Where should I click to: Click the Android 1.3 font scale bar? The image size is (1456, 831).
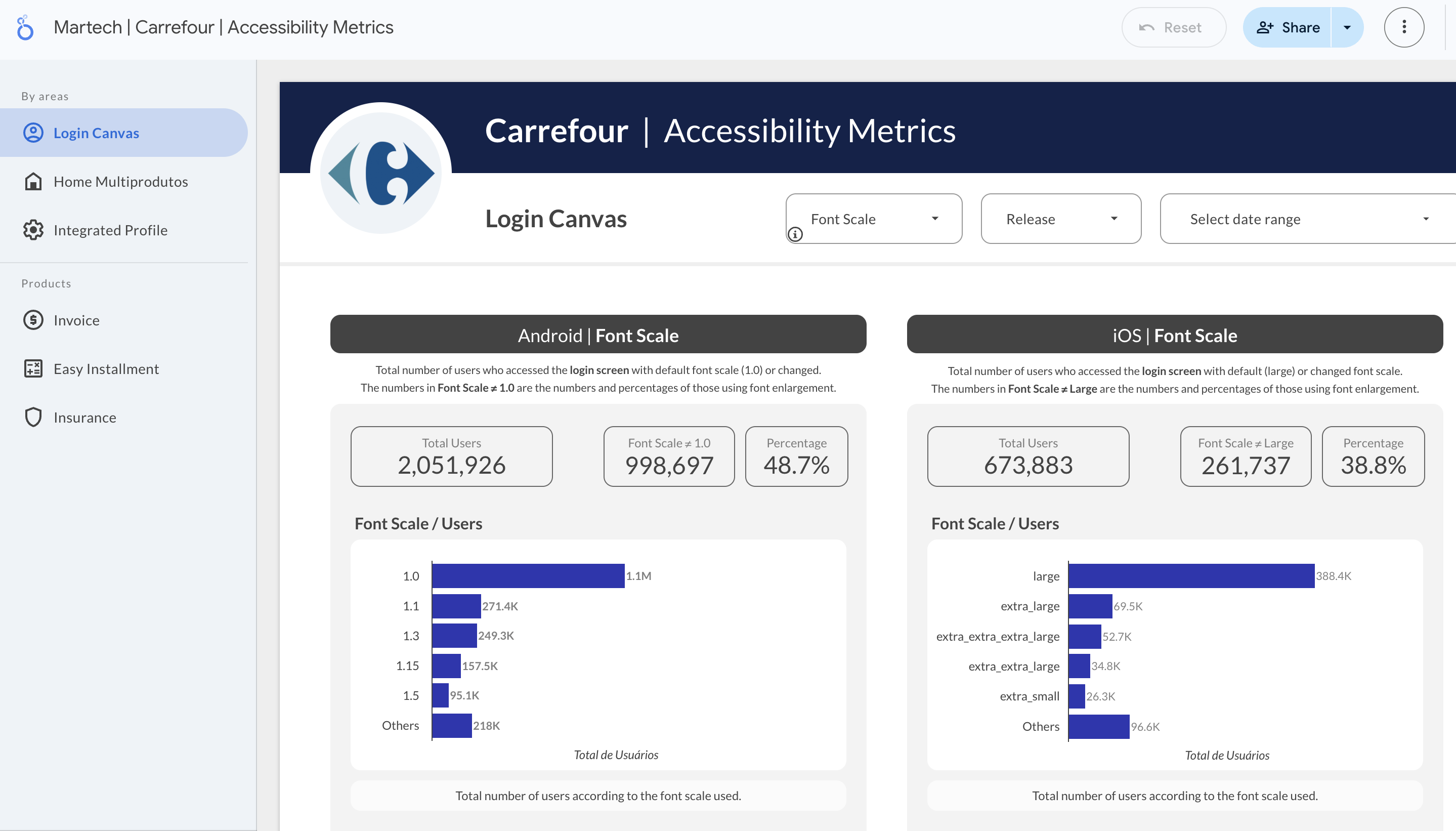click(x=454, y=635)
